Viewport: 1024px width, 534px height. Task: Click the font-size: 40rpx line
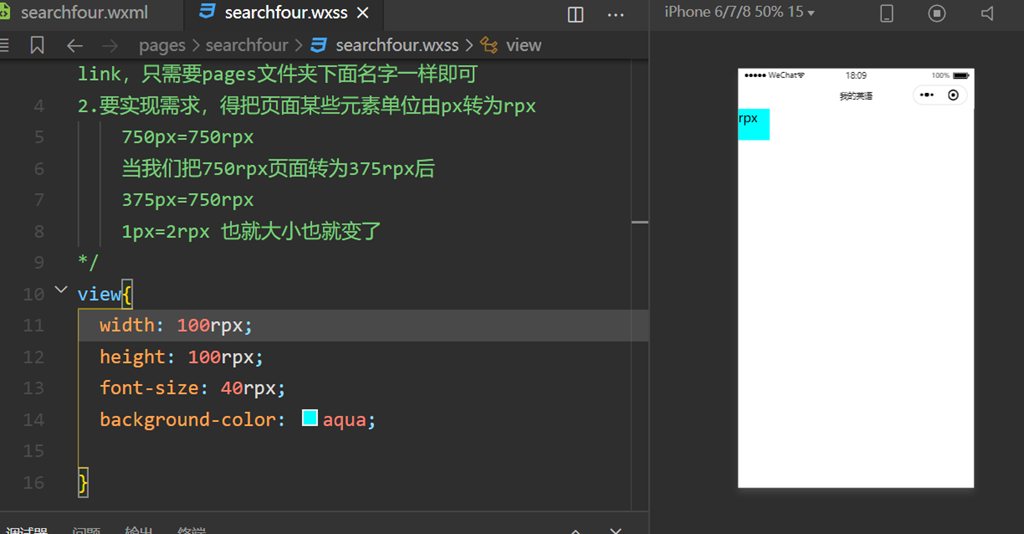(x=192, y=388)
